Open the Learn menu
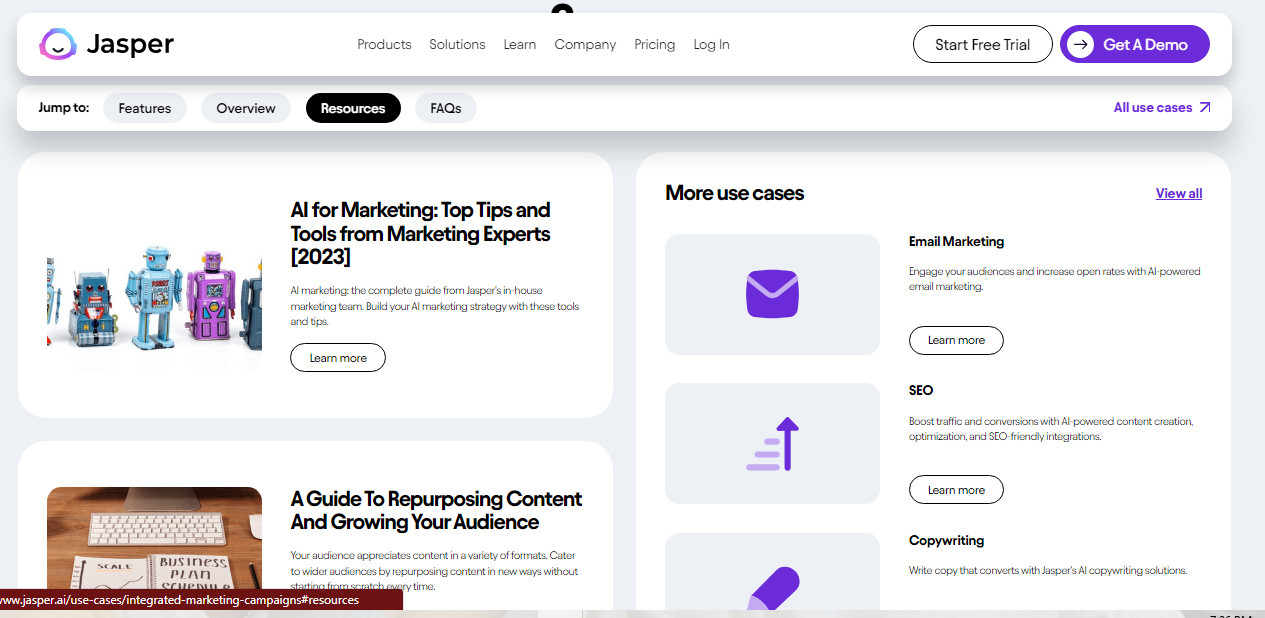Image resolution: width=1265 pixels, height=618 pixels. point(520,44)
